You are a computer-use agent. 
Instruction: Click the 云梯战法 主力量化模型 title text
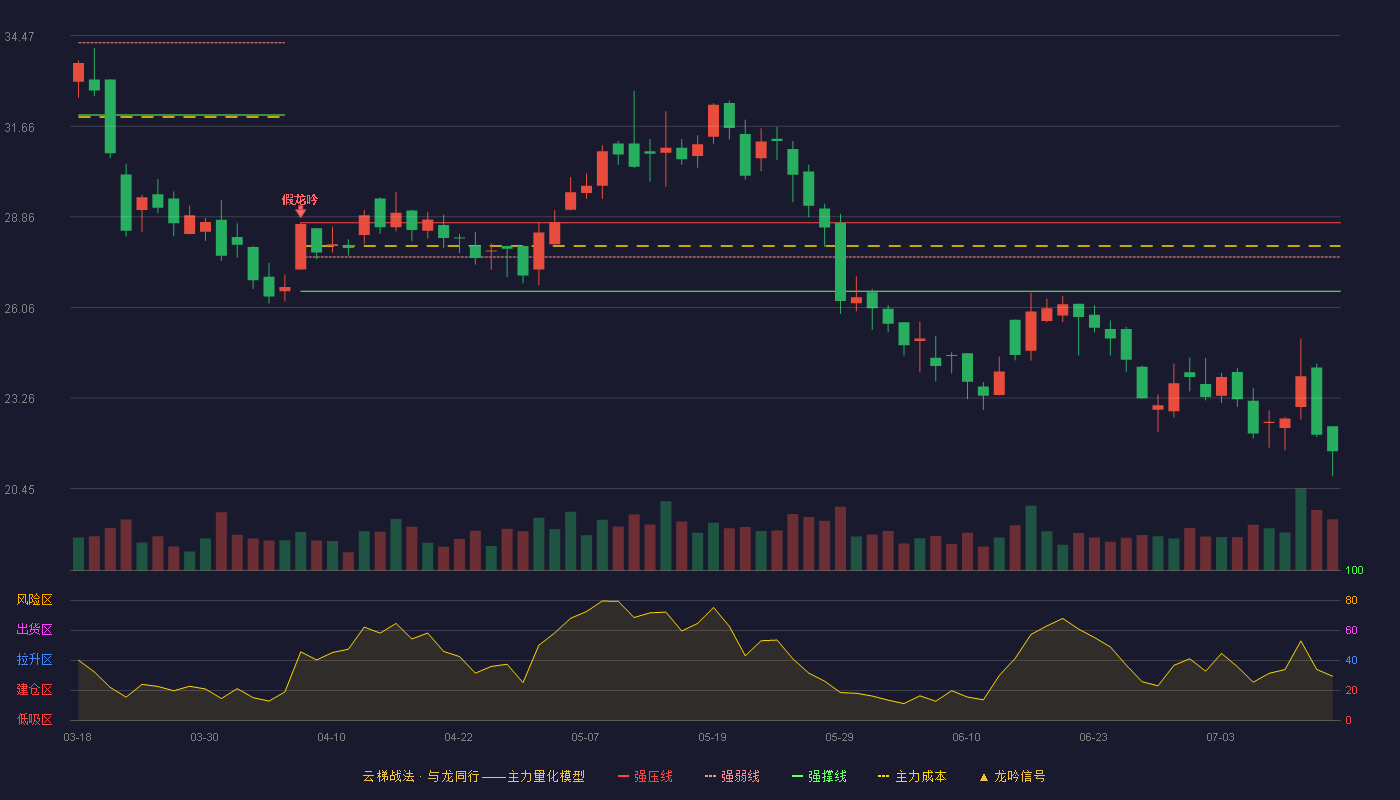(474, 776)
